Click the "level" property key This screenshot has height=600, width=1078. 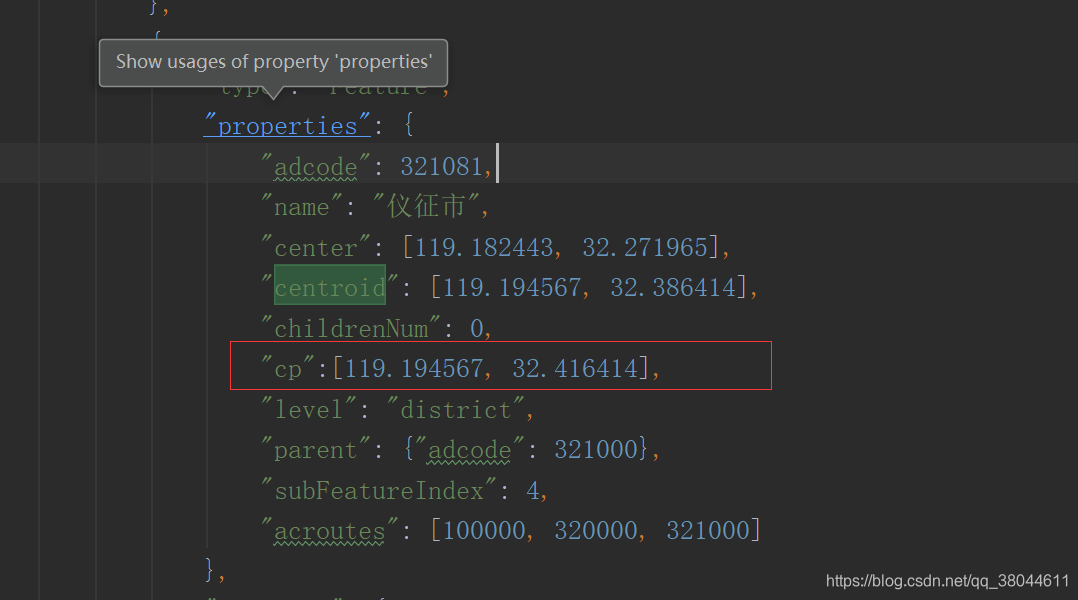[309, 410]
